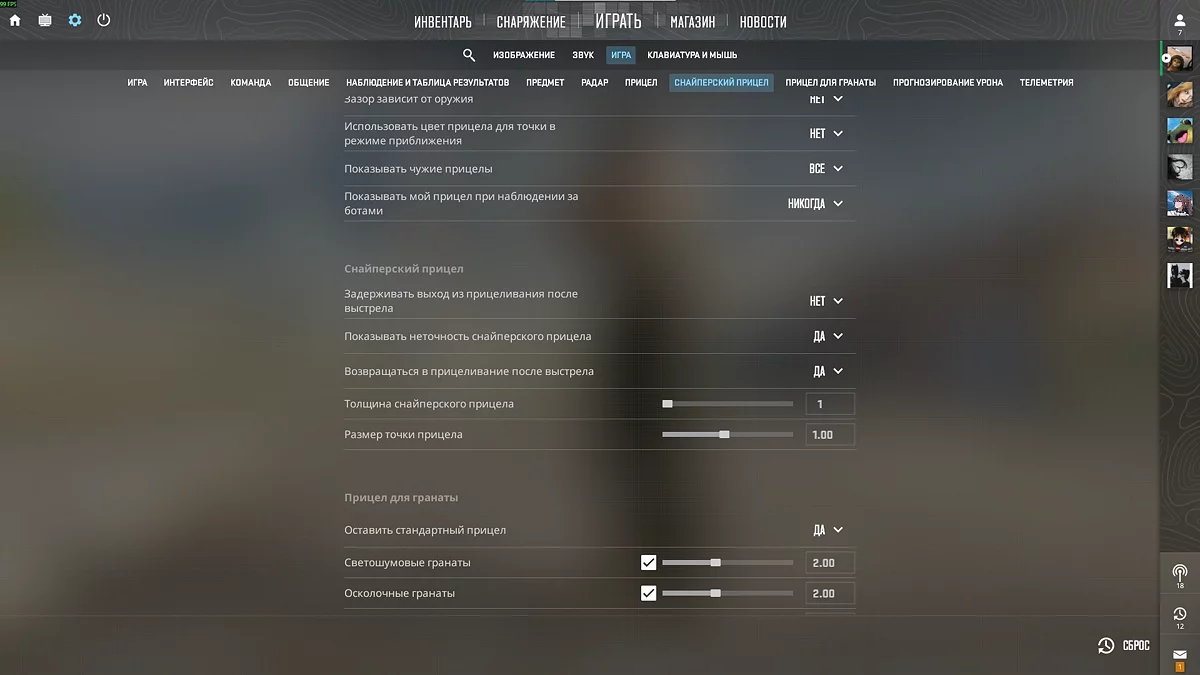Open the МАГАЗИН main menu

[x=693, y=21]
